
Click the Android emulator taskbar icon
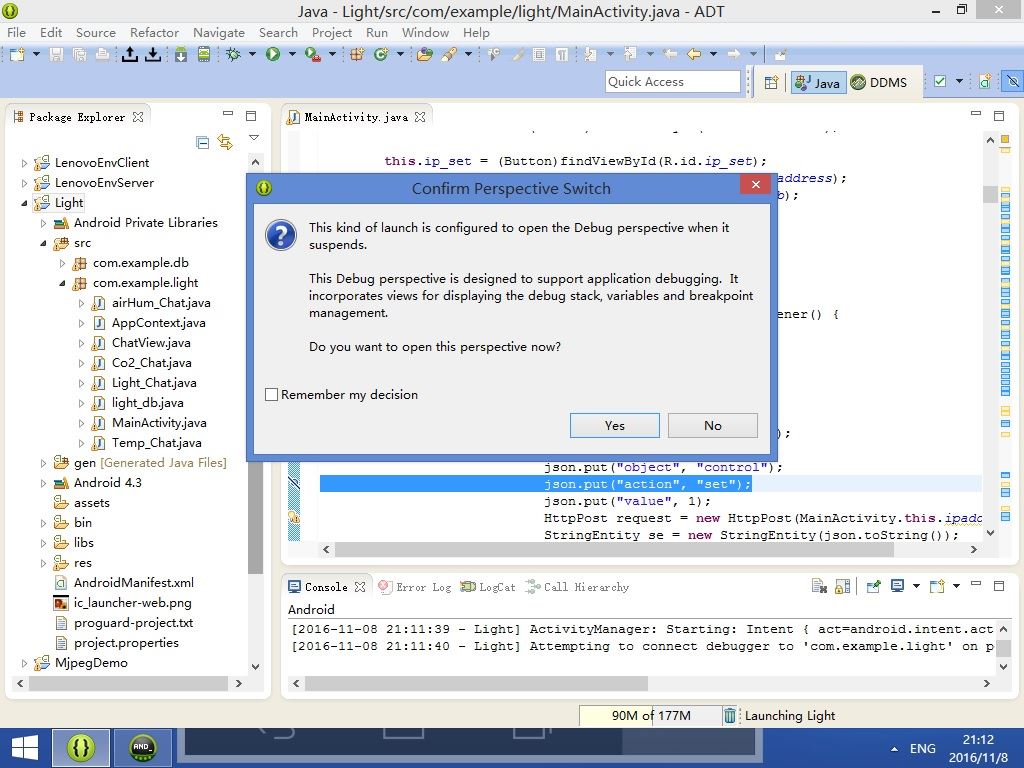[x=142, y=748]
